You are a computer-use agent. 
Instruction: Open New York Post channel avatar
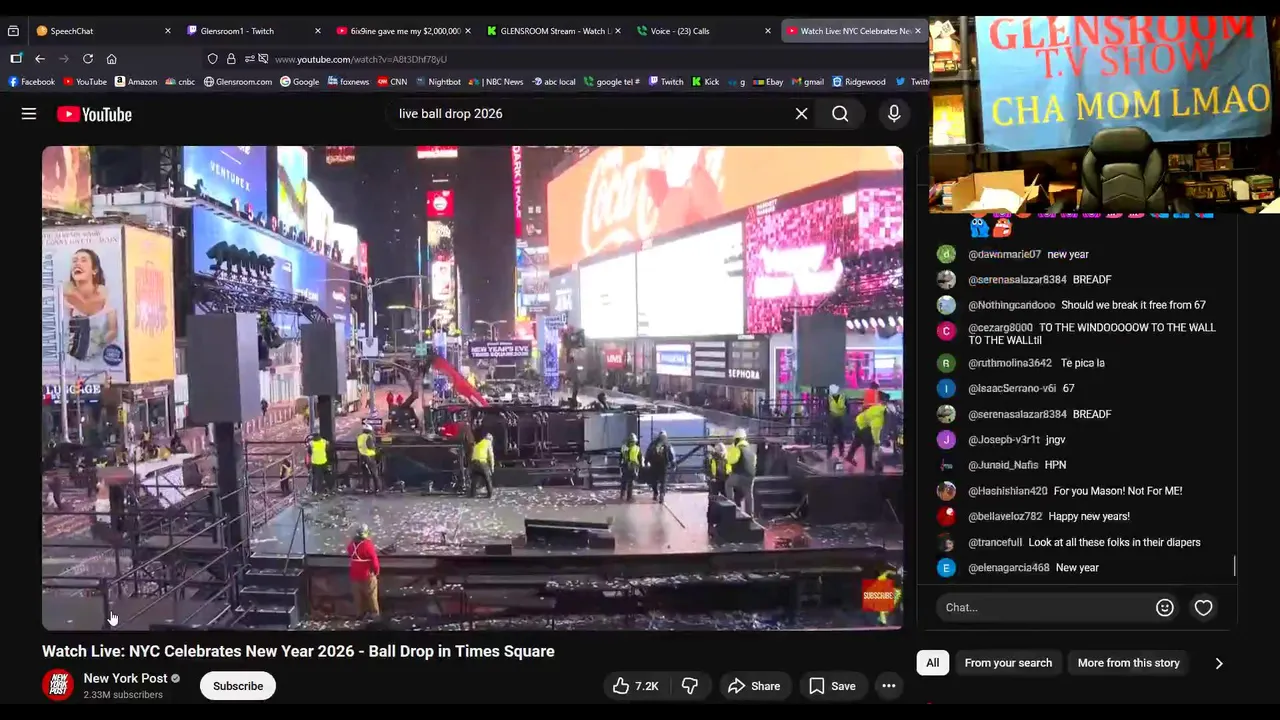click(x=58, y=685)
